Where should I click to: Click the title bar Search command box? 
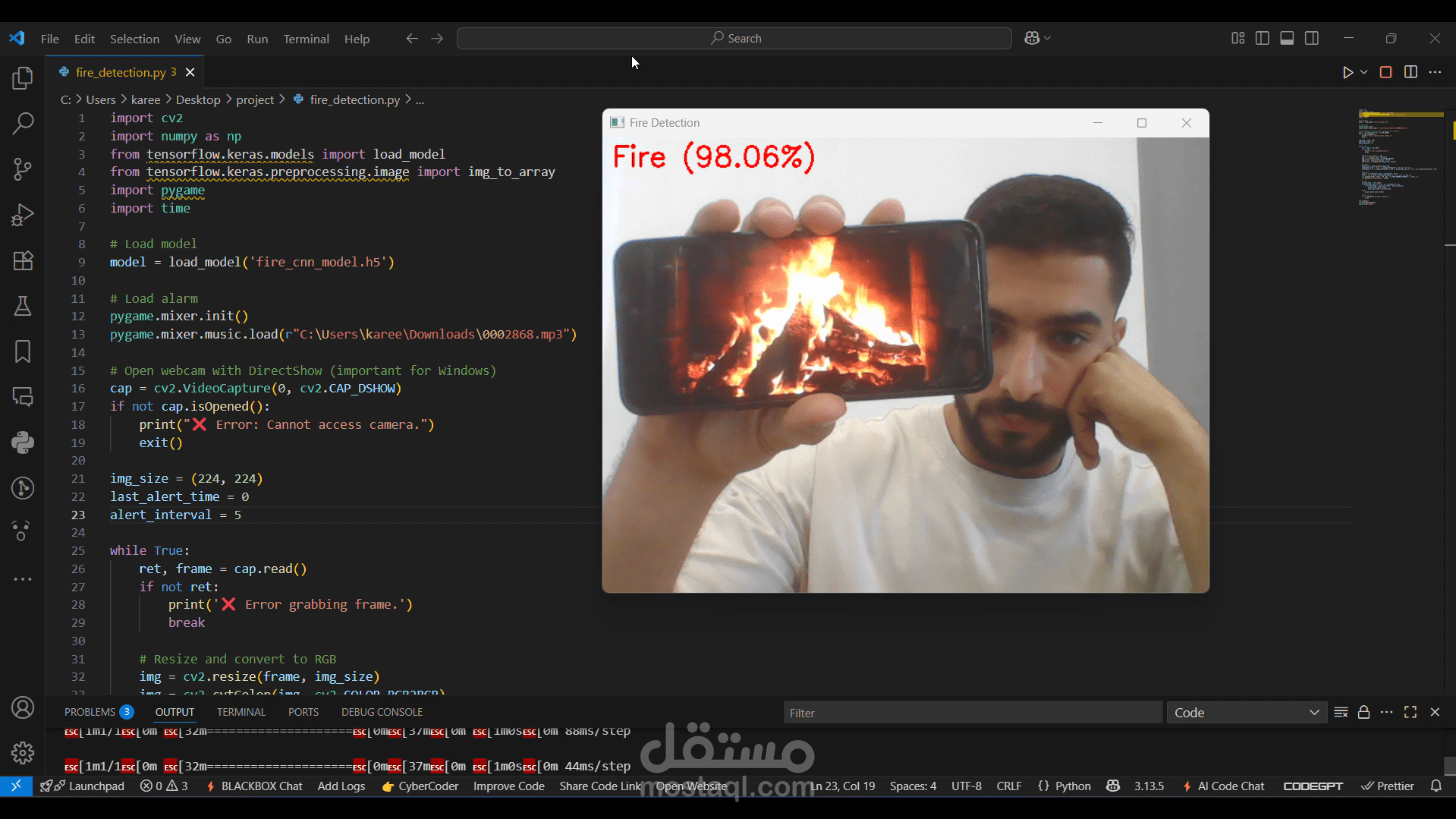(x=734, y=38)
